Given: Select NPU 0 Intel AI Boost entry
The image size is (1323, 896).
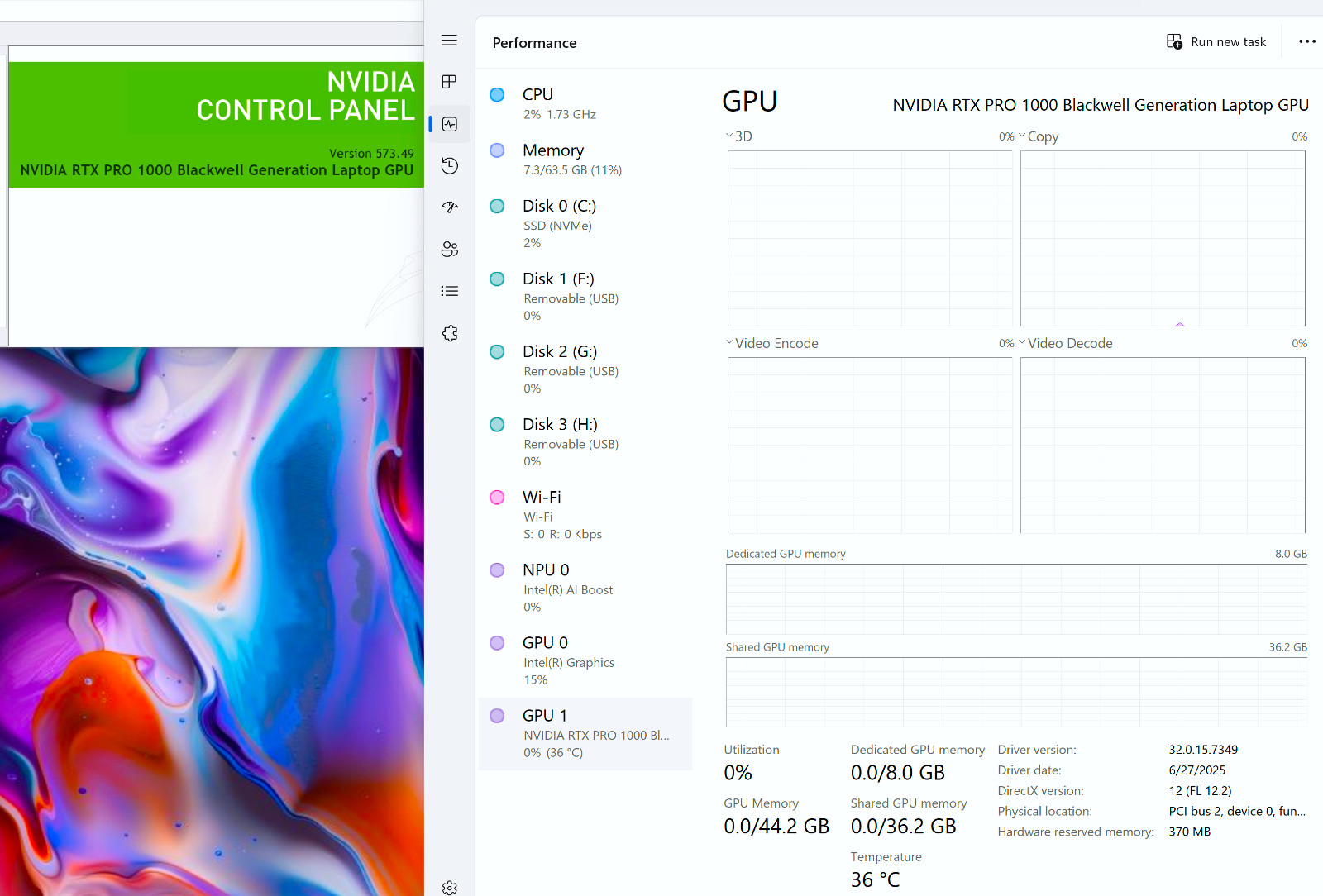Looking at the screenshot, I should point(585,587).
